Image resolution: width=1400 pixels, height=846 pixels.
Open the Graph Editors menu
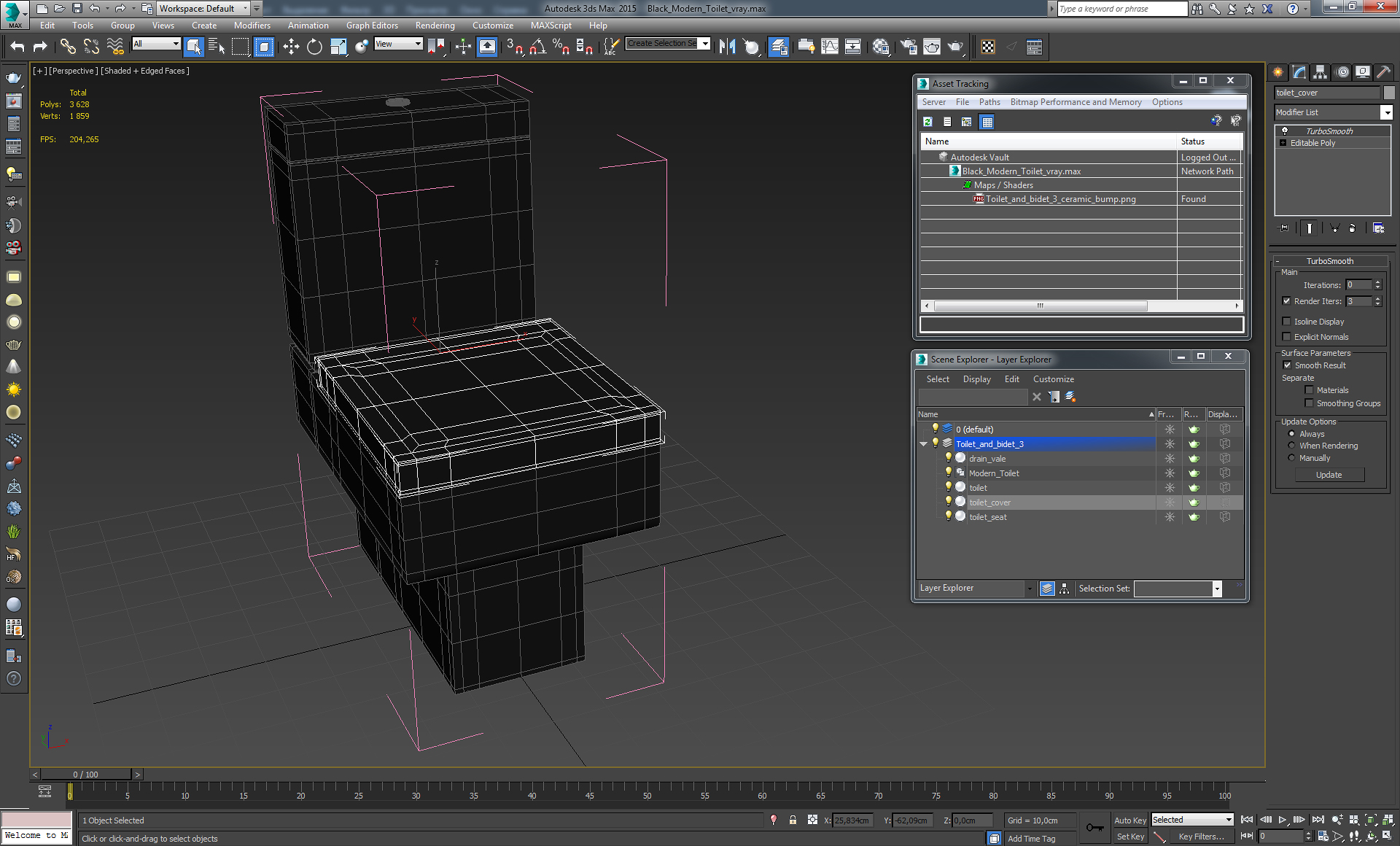click(x=372, y=26)
